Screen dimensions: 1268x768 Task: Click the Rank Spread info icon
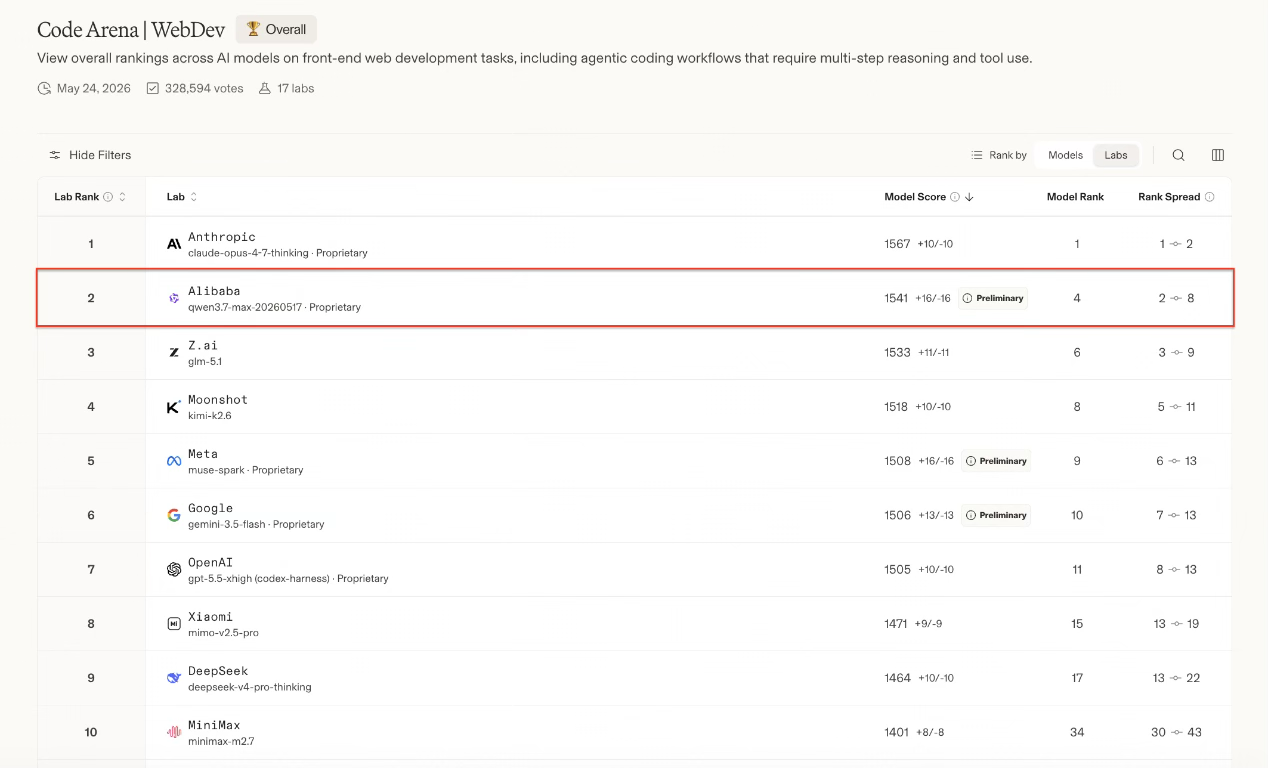tap(1210, 197)
